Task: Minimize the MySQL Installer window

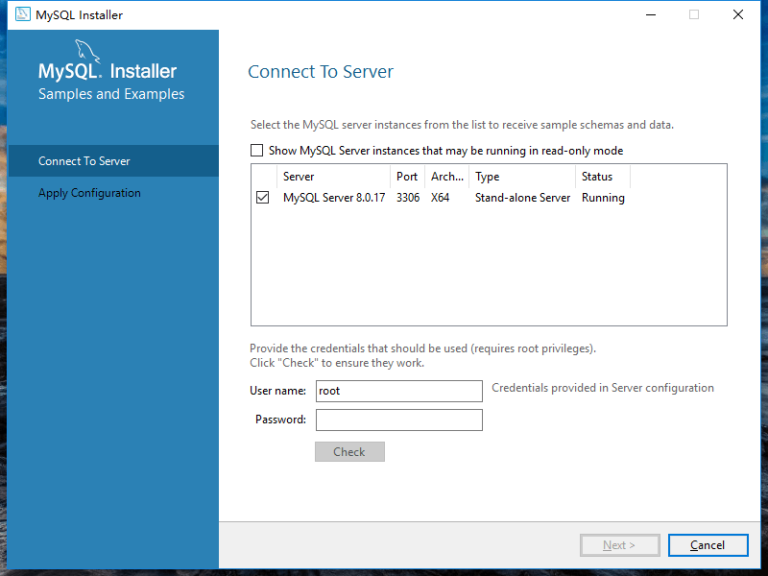Action: pyautogui.click(x=650, y=15)
